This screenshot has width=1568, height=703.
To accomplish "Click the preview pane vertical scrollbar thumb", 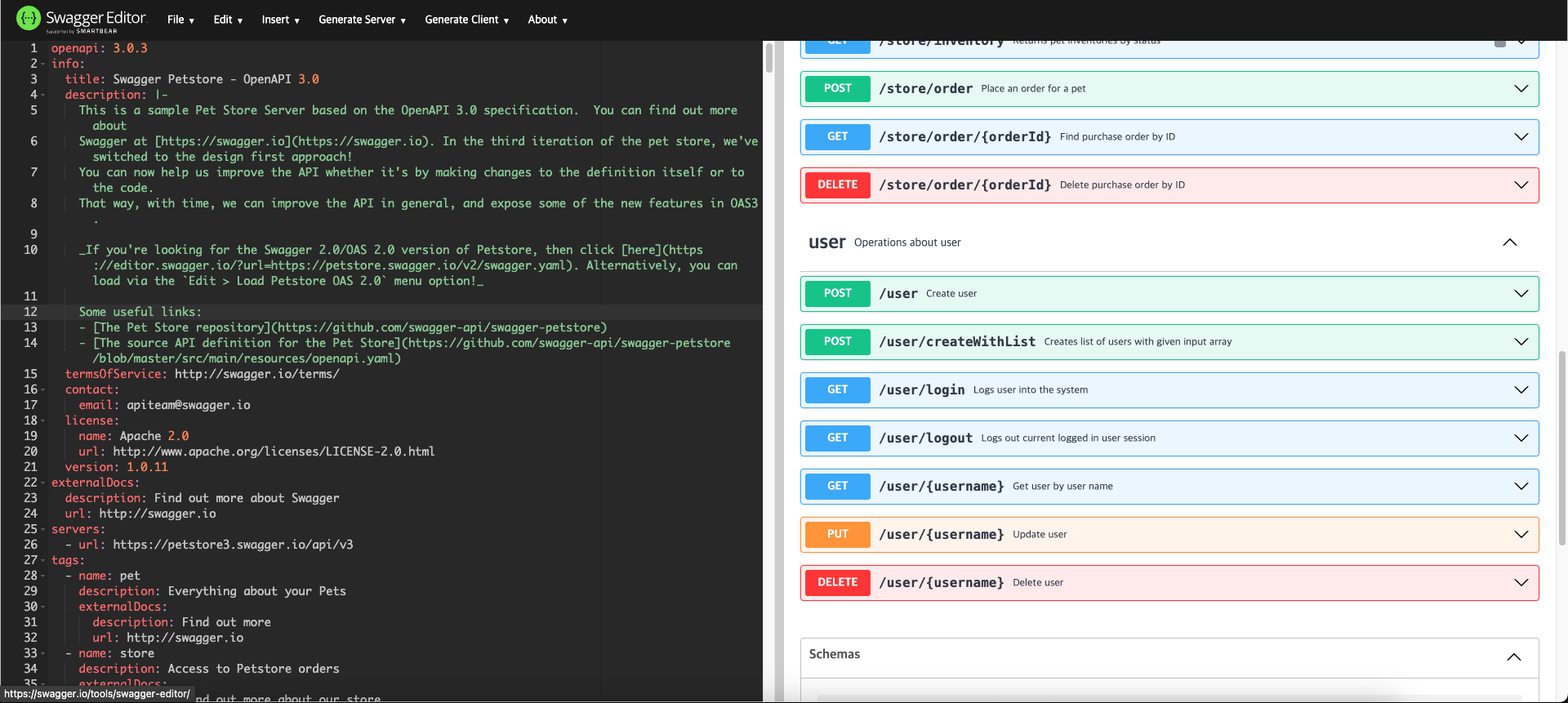I will tap(1562, 447).
